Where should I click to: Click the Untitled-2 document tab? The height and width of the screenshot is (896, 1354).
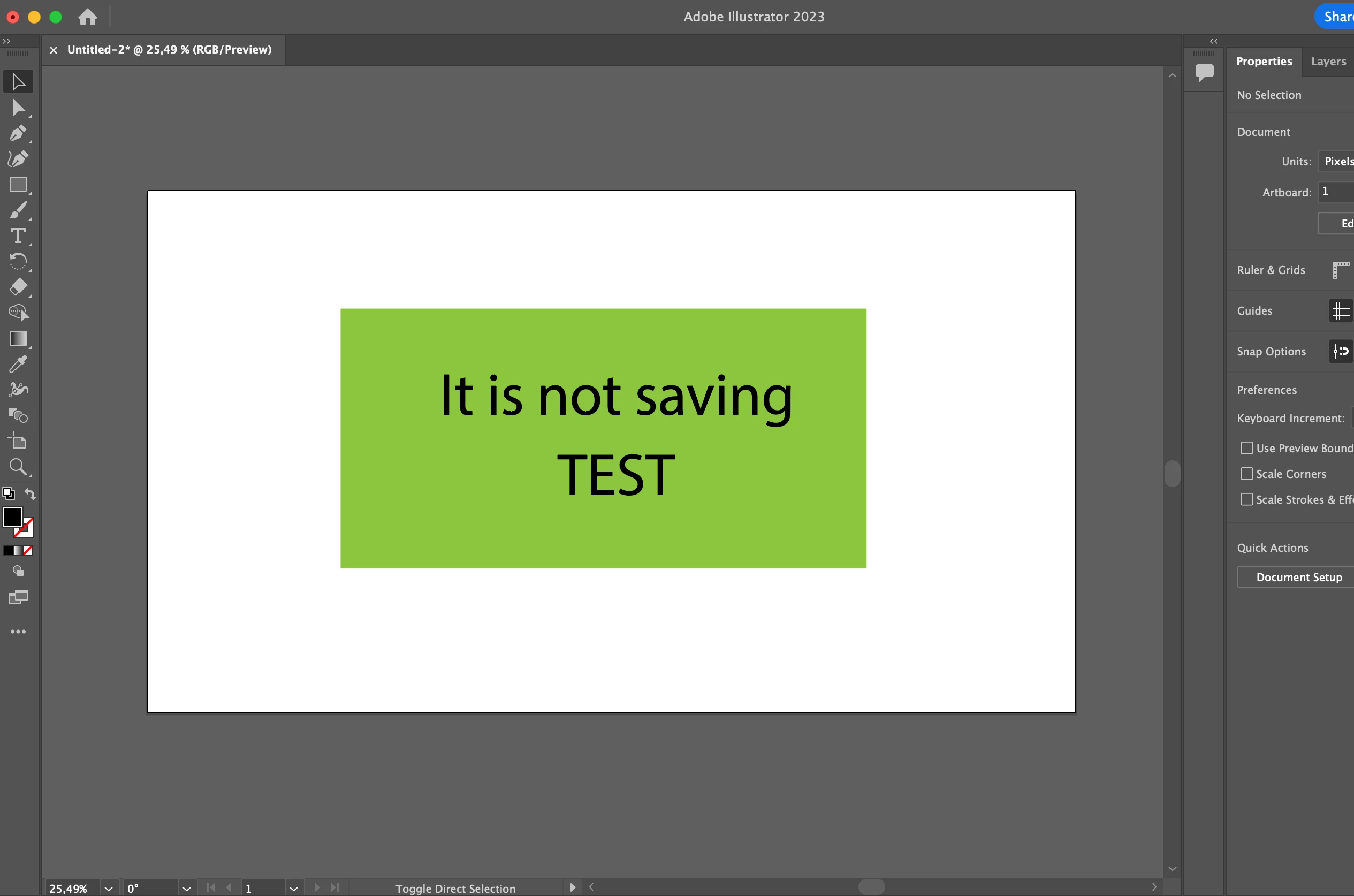pyautogui.click(x=169, y=50)
